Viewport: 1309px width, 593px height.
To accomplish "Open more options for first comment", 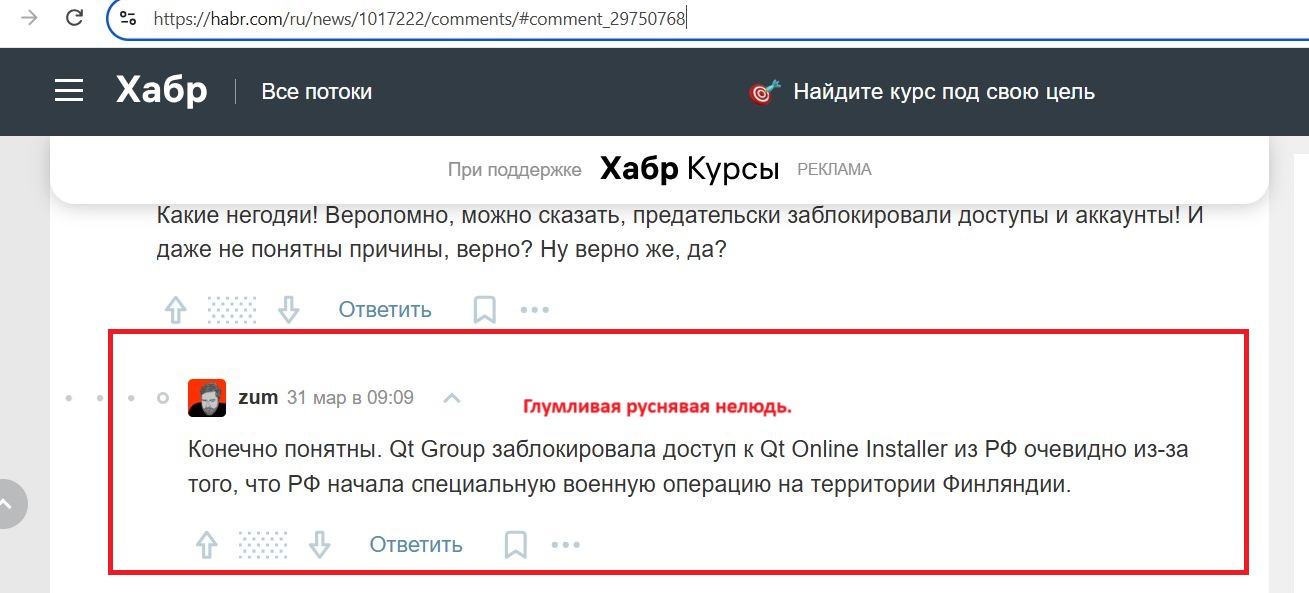I will [535, 310].
